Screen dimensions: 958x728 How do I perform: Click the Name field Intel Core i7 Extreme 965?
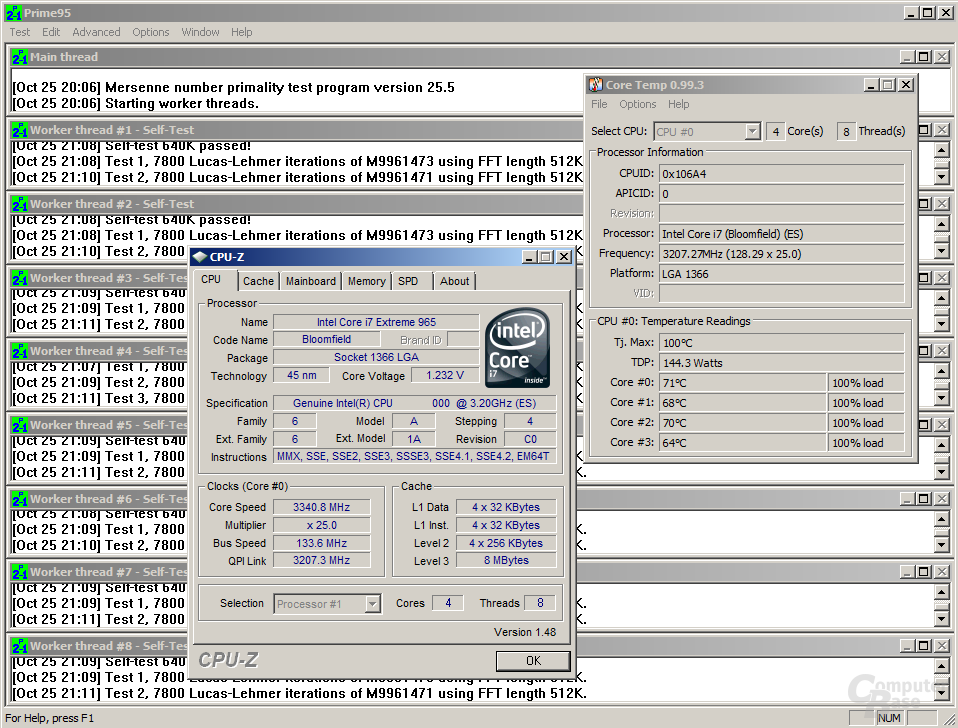[376, 322]
